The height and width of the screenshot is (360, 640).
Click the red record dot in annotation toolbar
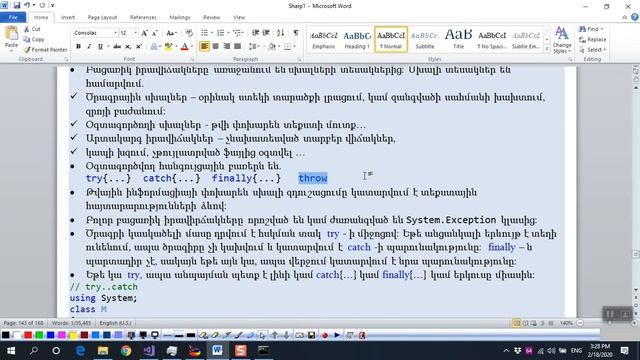[325, 336]
